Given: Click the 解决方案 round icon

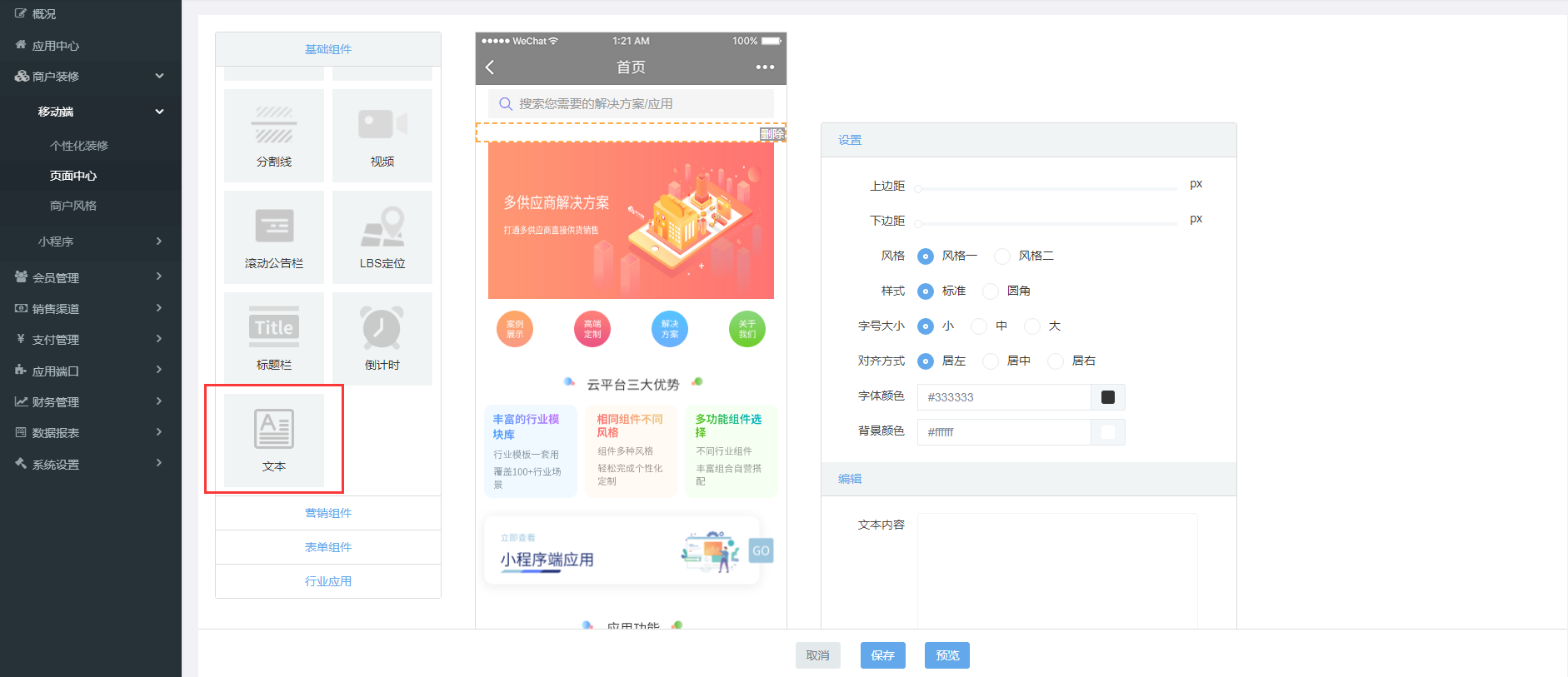Looking at the screenshot, I should [670, 329].
